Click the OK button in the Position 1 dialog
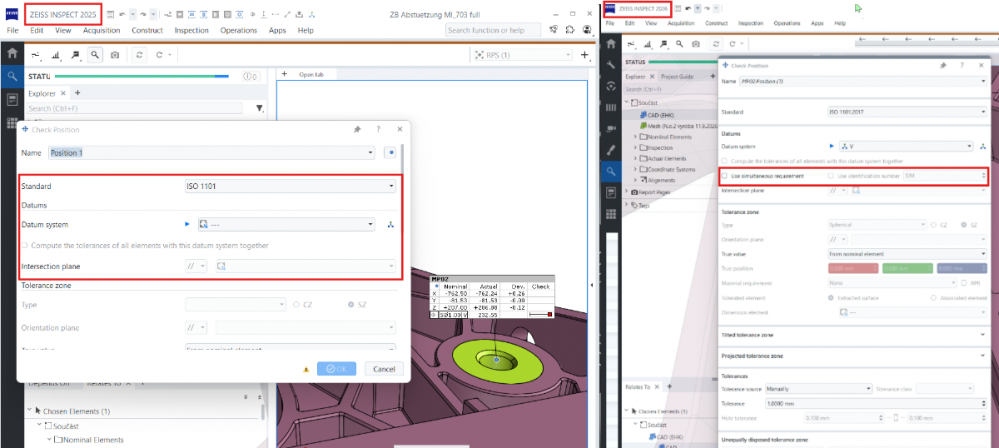 [x=336, y=369]
